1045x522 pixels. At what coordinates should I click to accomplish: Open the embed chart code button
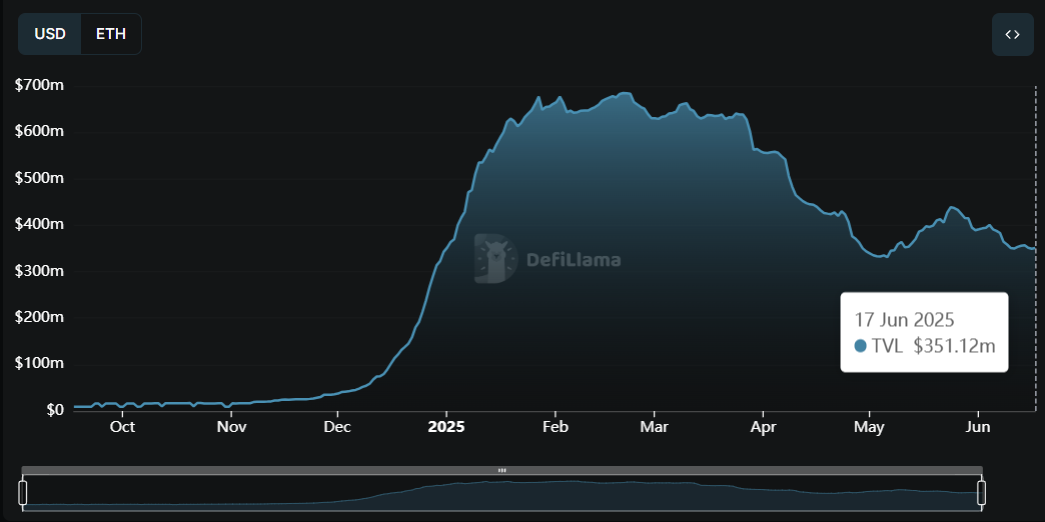coord(1012,35)
